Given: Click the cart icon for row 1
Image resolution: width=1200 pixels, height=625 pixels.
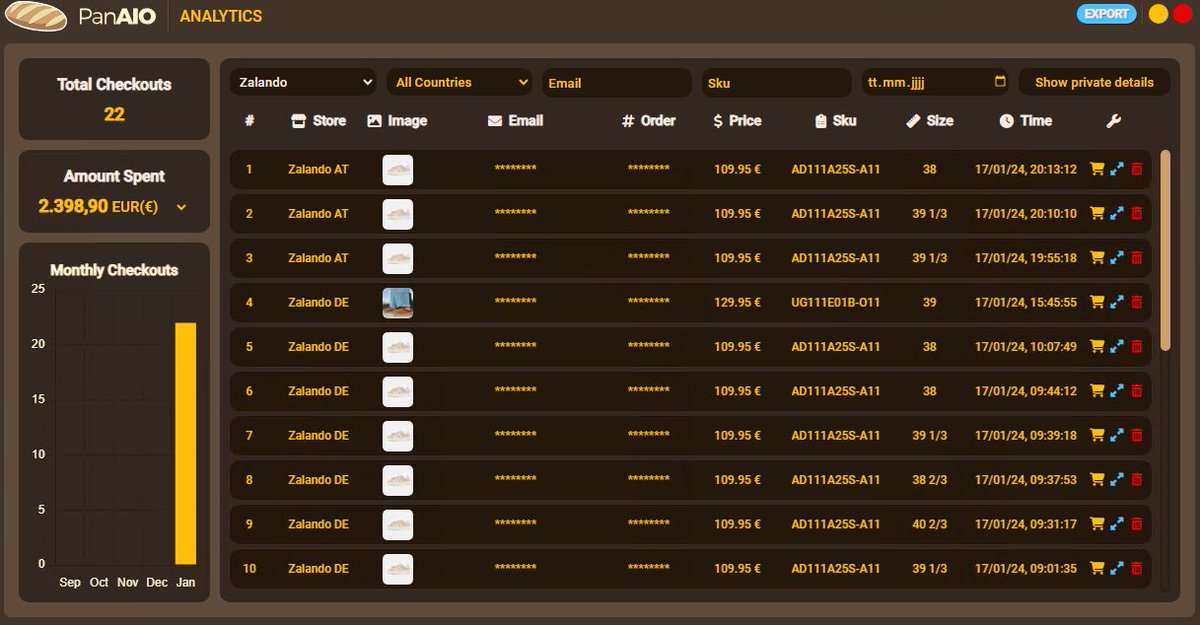Looking at the screenshot, I should click(x=1097, y=170).
